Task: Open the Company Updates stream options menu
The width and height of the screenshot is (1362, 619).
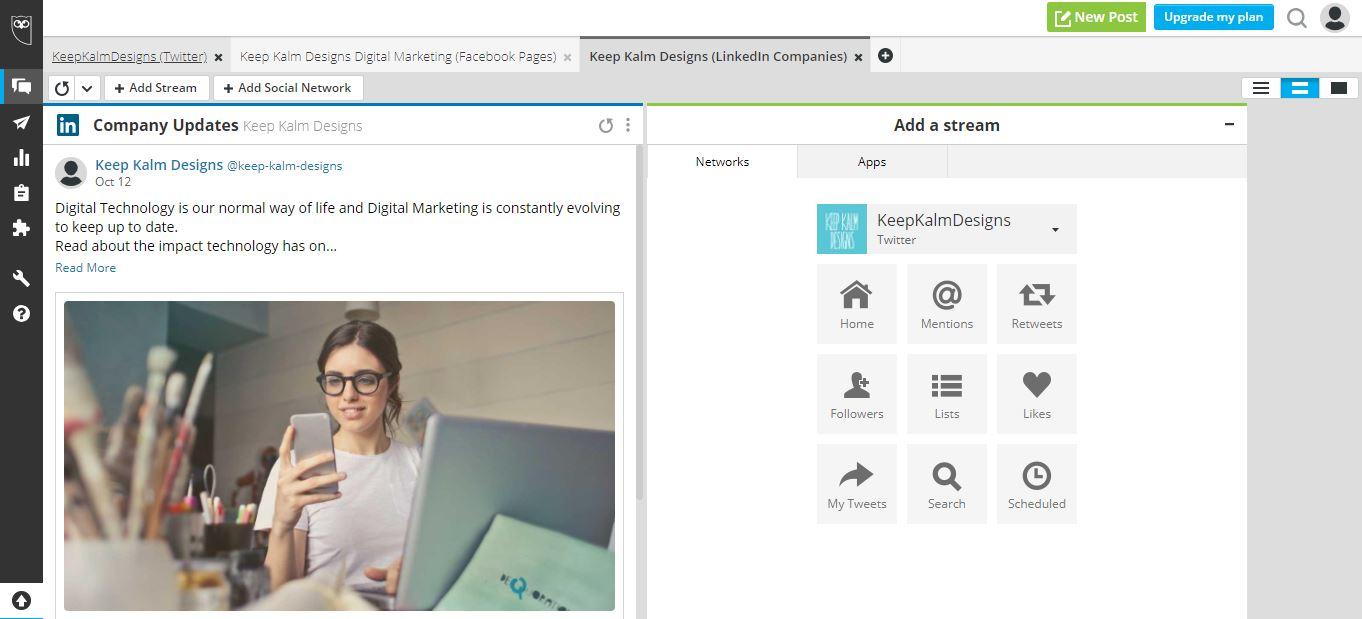Action: click(628, 125)
